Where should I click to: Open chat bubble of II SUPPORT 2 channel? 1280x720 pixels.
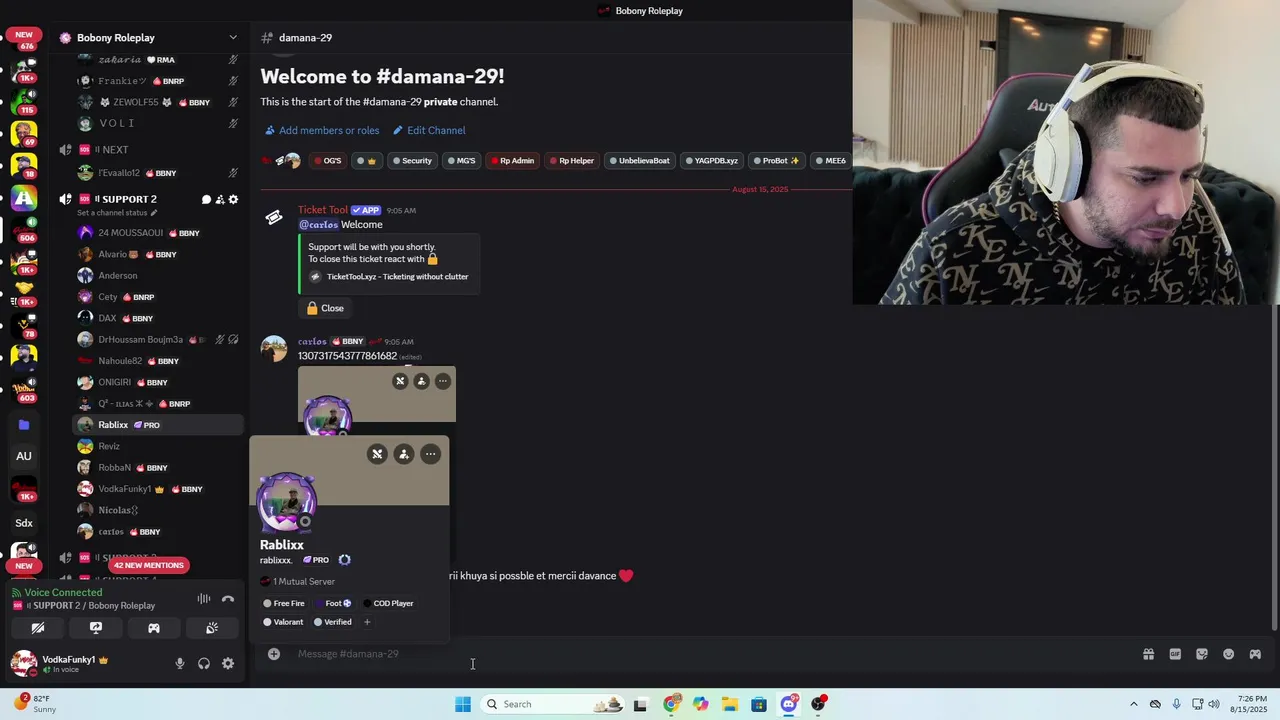(x=207, y=199)
